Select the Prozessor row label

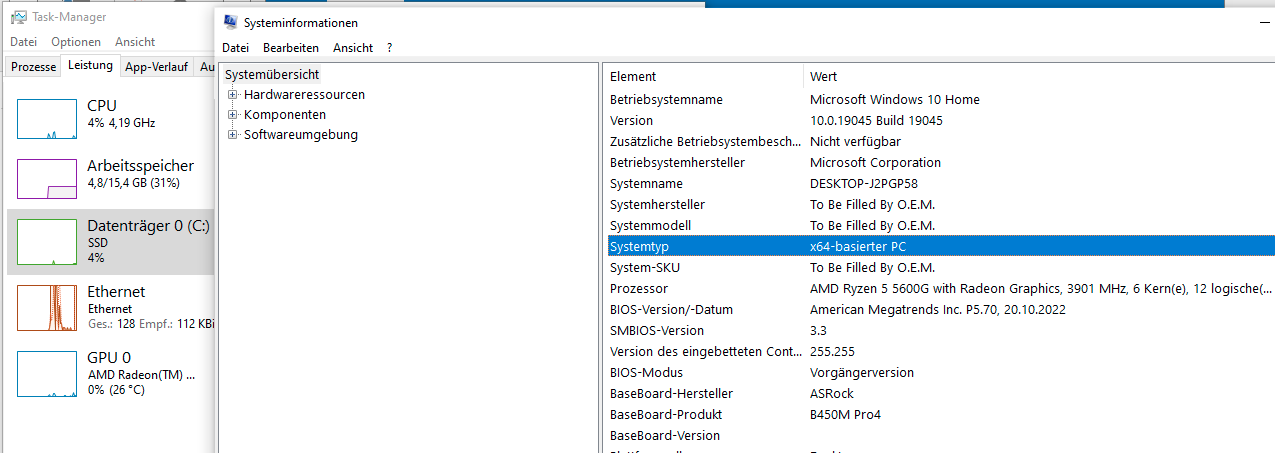638,288
